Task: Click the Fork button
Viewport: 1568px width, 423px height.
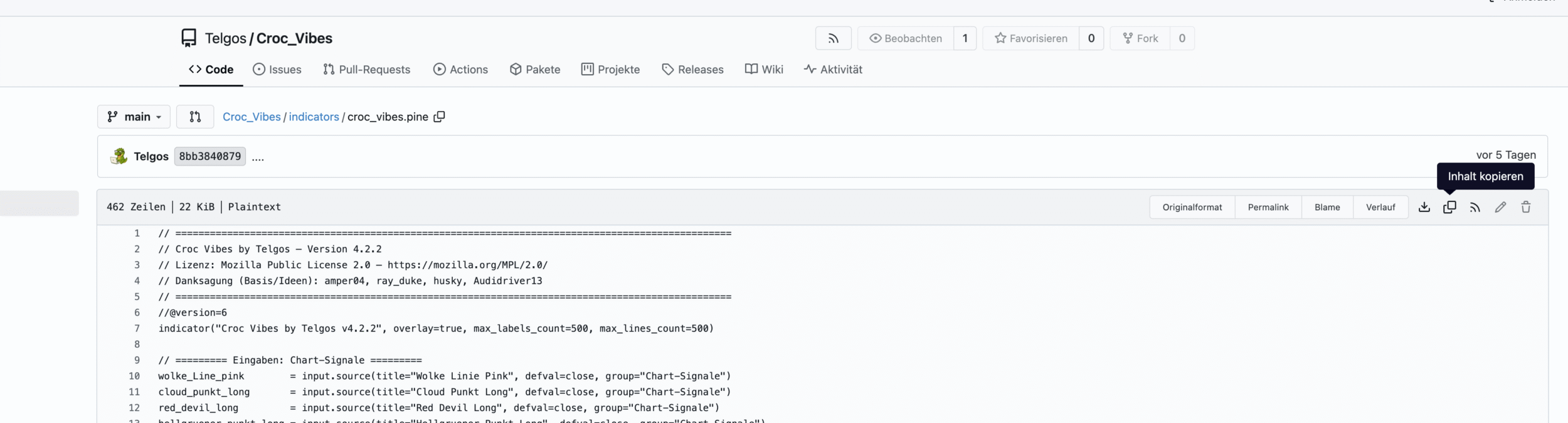Action: point(1140,38)
